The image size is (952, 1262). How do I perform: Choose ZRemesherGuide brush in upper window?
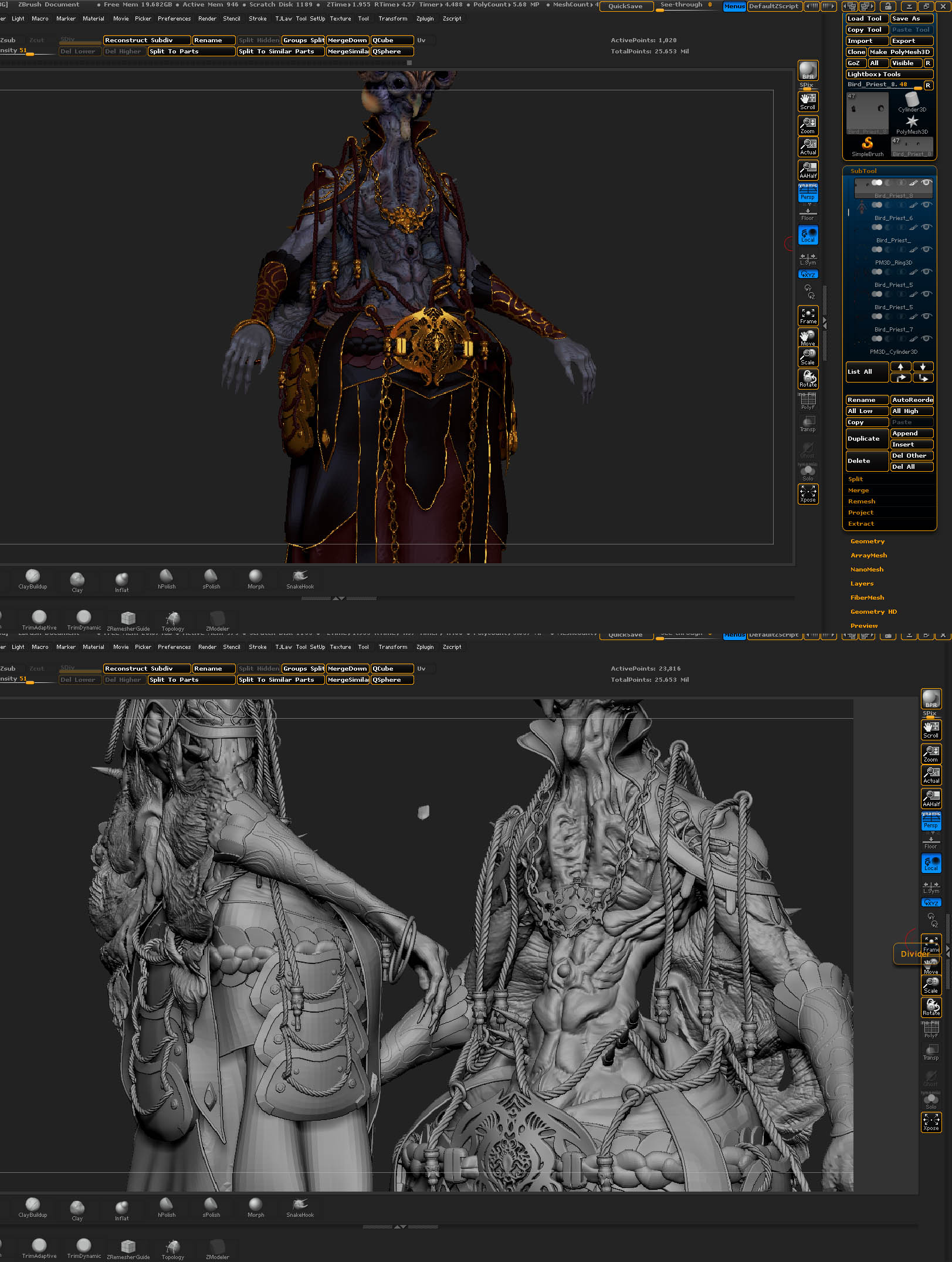(128, 621)
